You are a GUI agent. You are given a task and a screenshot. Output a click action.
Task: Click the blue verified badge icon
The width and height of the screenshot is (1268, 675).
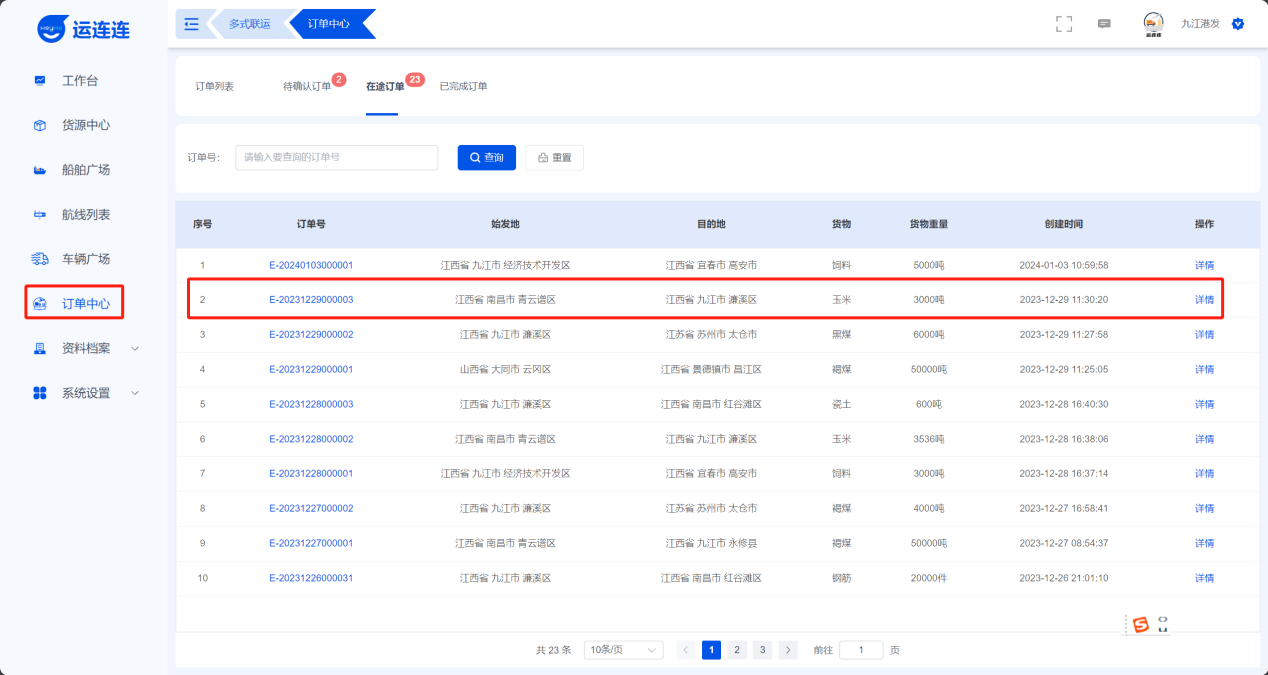point(1238,24)
